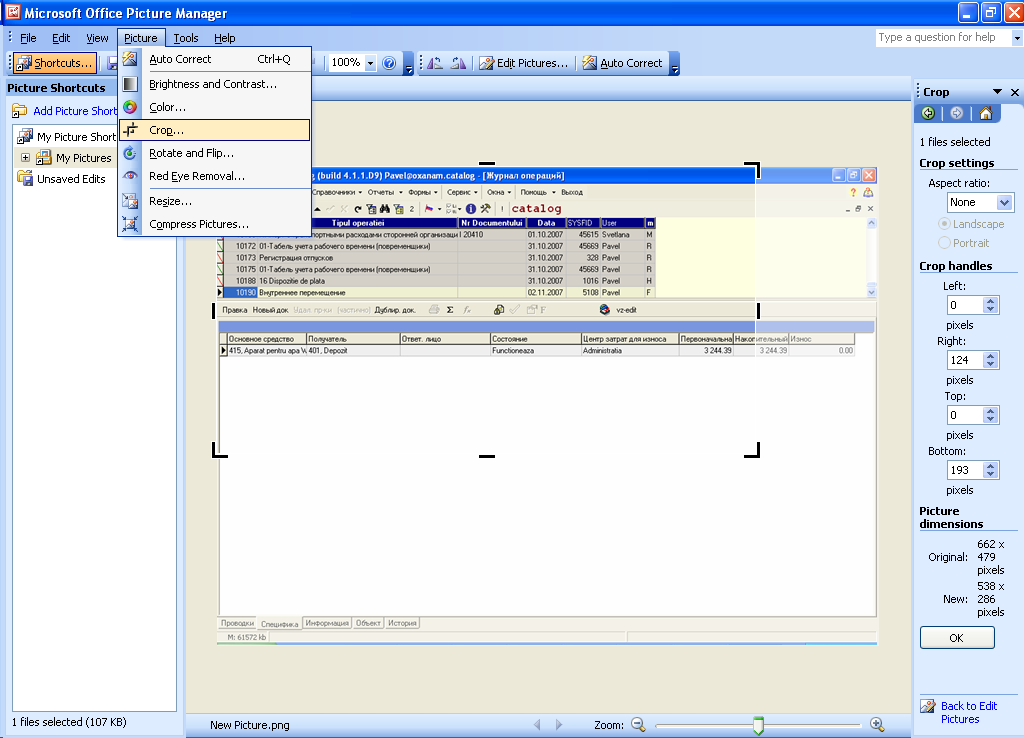The image size is (1024, 738).
Task: Open the help question box dropdown arrow
Action: point(1016,38)
